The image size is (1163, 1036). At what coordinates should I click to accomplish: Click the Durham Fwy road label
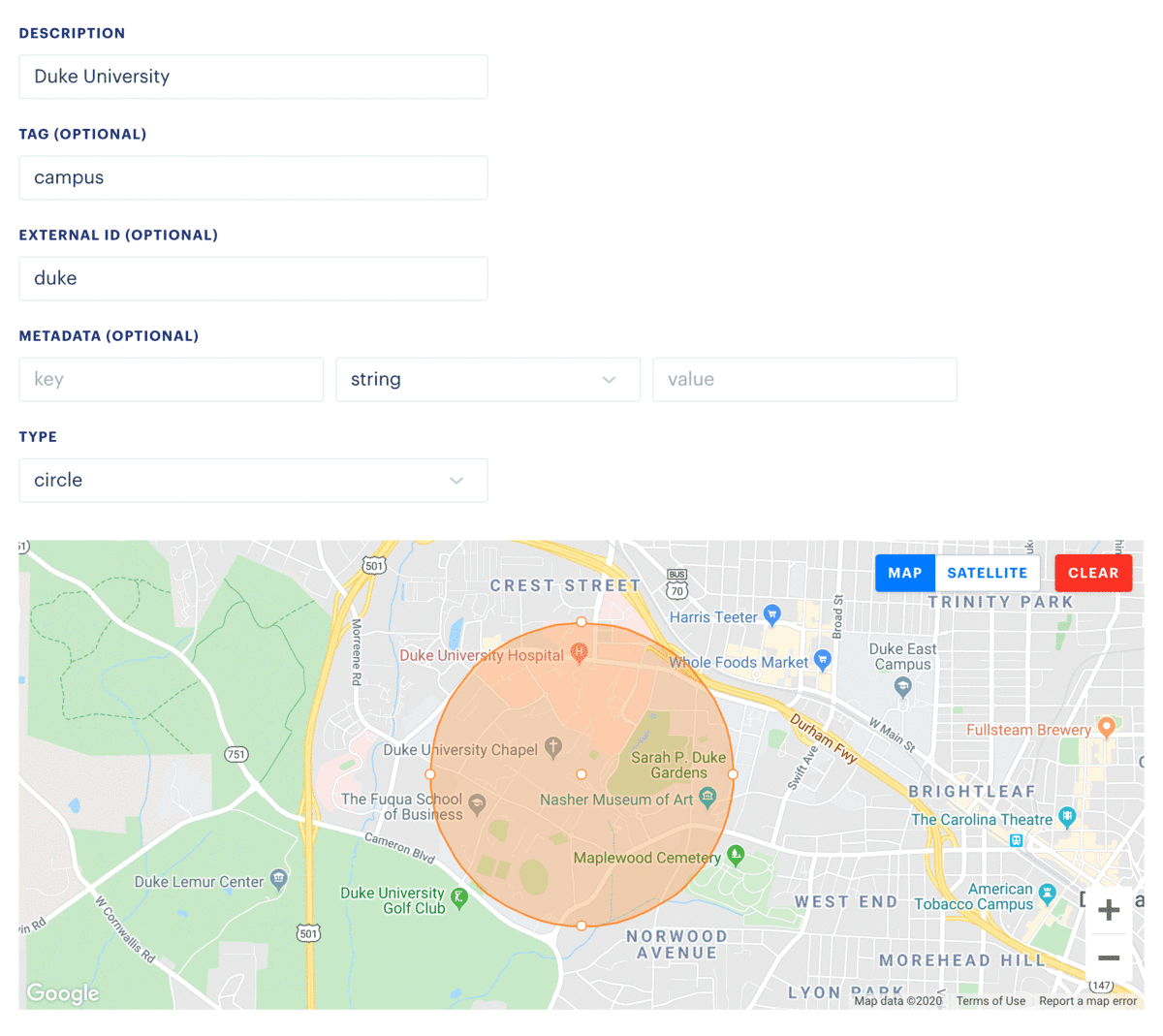point(824,738)
